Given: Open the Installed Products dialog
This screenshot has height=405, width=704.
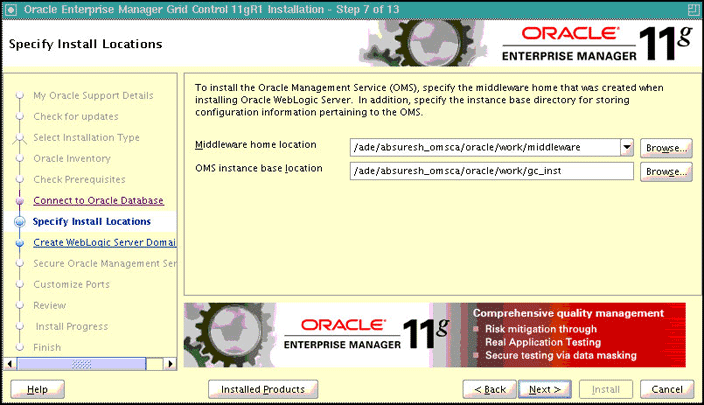Looking at the screenshot, I should click(263, 389).
